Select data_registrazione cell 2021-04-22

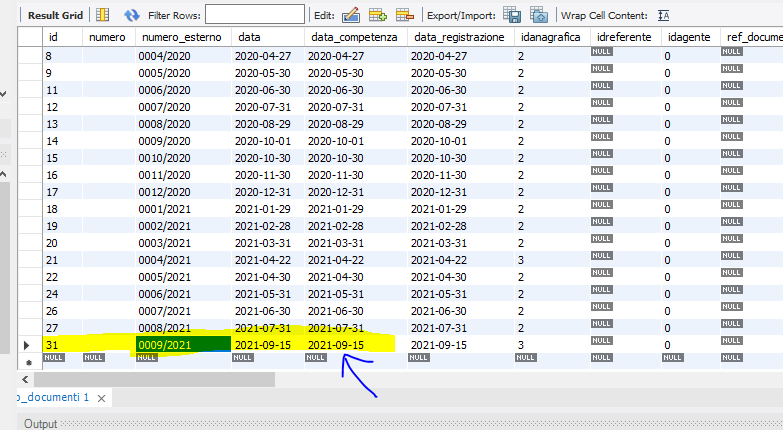pos(460,260)
